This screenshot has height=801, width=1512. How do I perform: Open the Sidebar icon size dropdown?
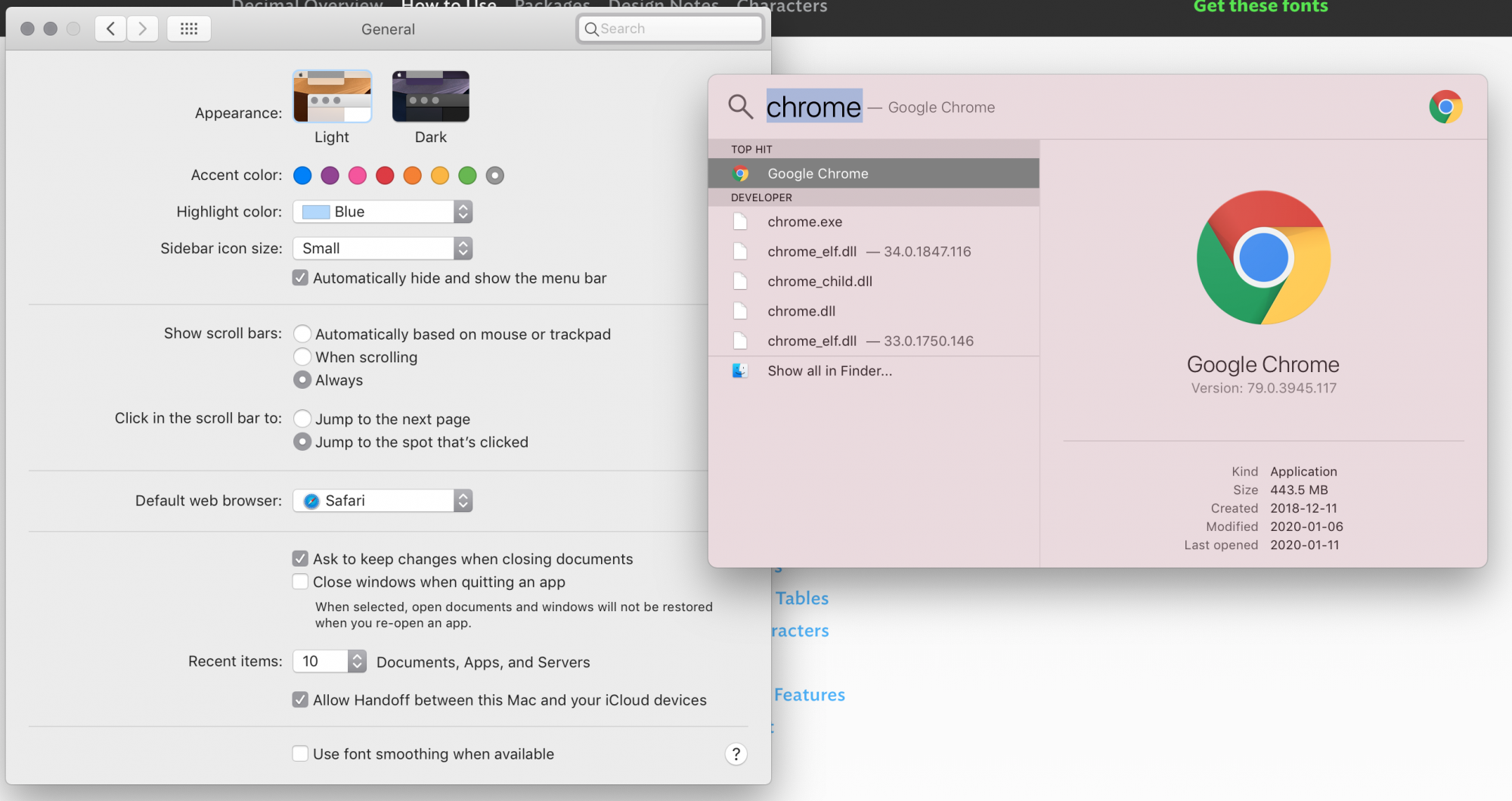tap(383, 248)
